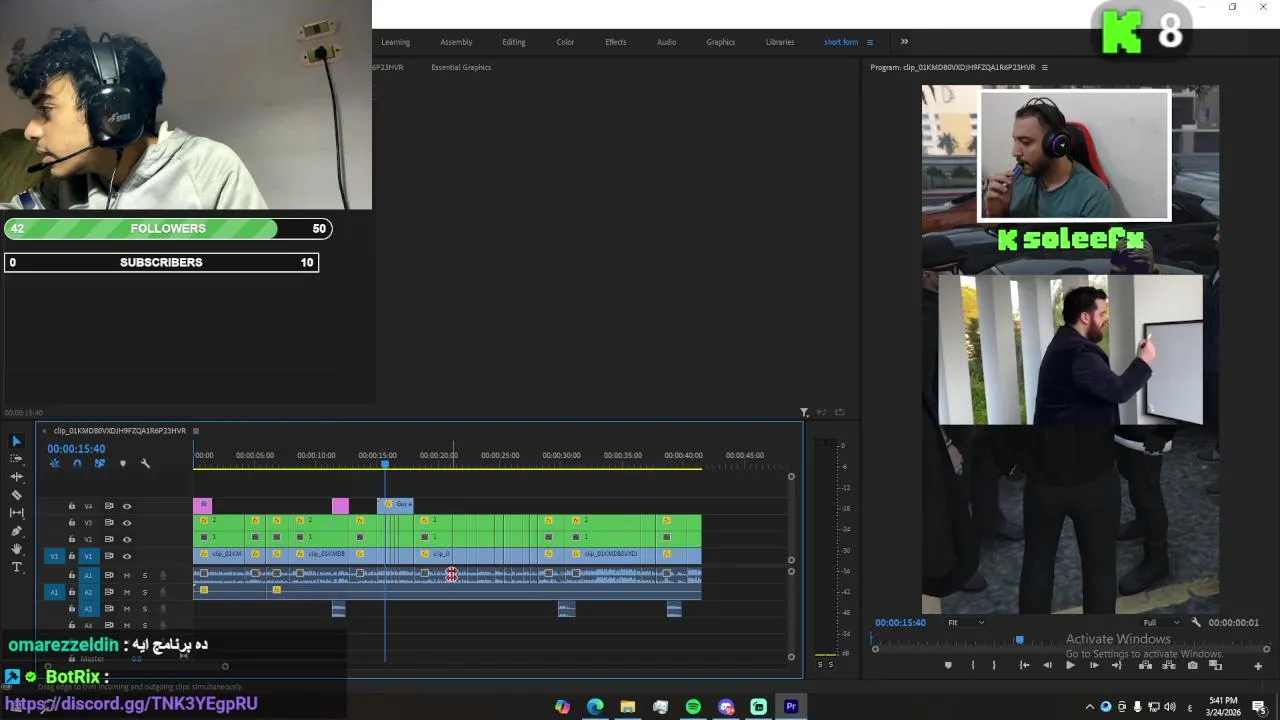Select the Hand tool

point(16,549)
